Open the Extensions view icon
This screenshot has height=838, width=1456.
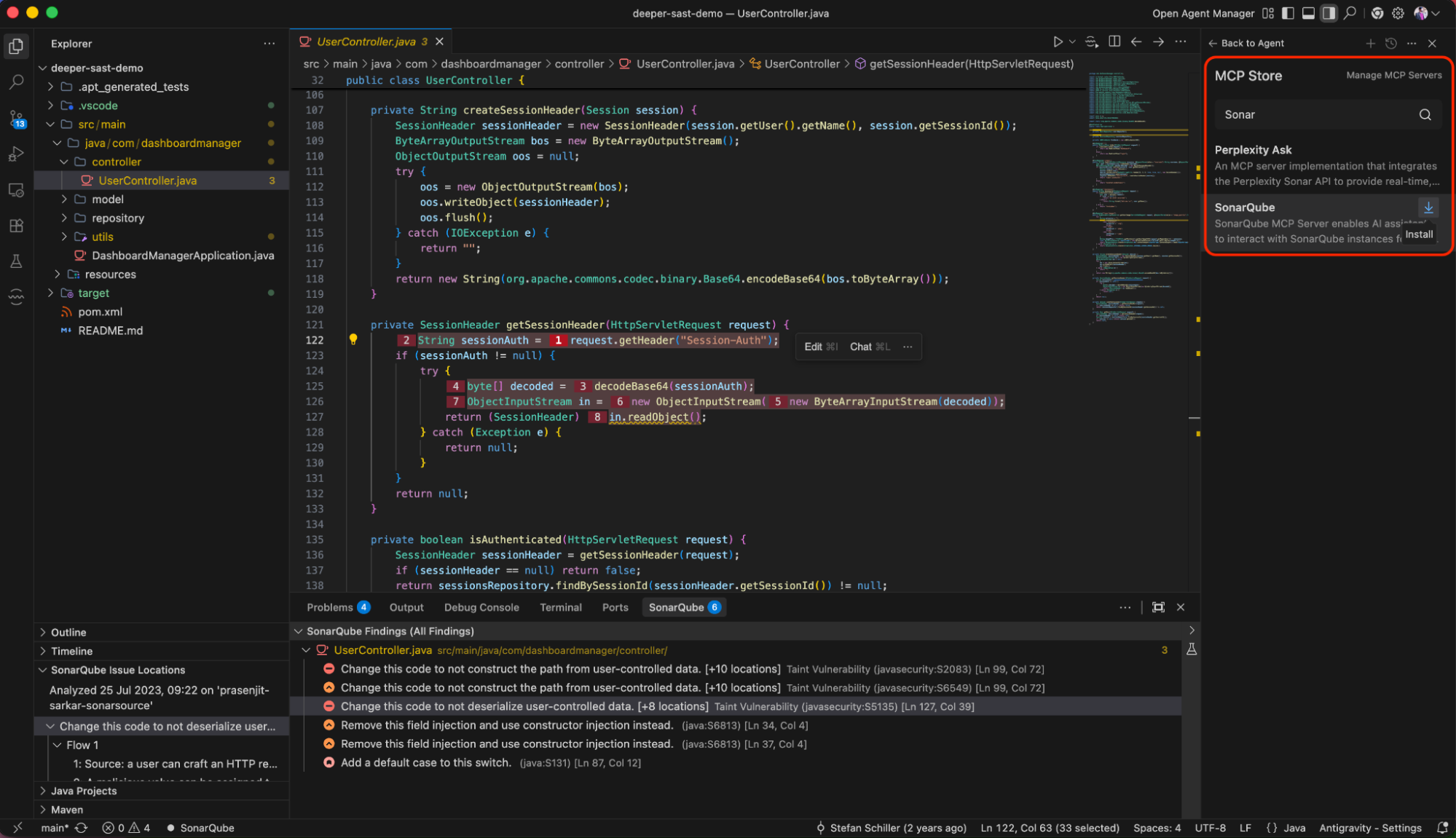tap(16, 226)
